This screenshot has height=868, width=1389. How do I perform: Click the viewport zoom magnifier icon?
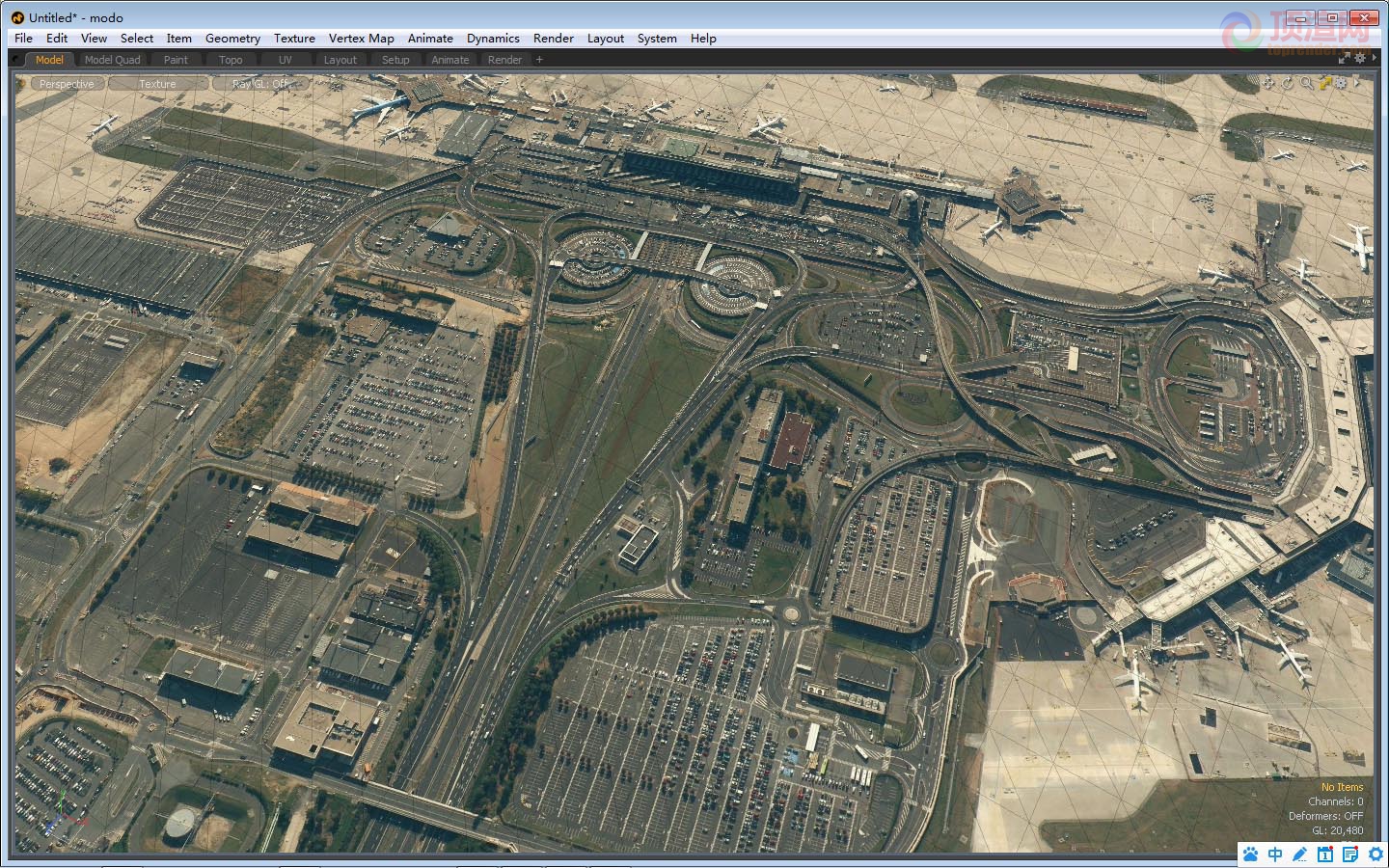tap(1306, 83)
